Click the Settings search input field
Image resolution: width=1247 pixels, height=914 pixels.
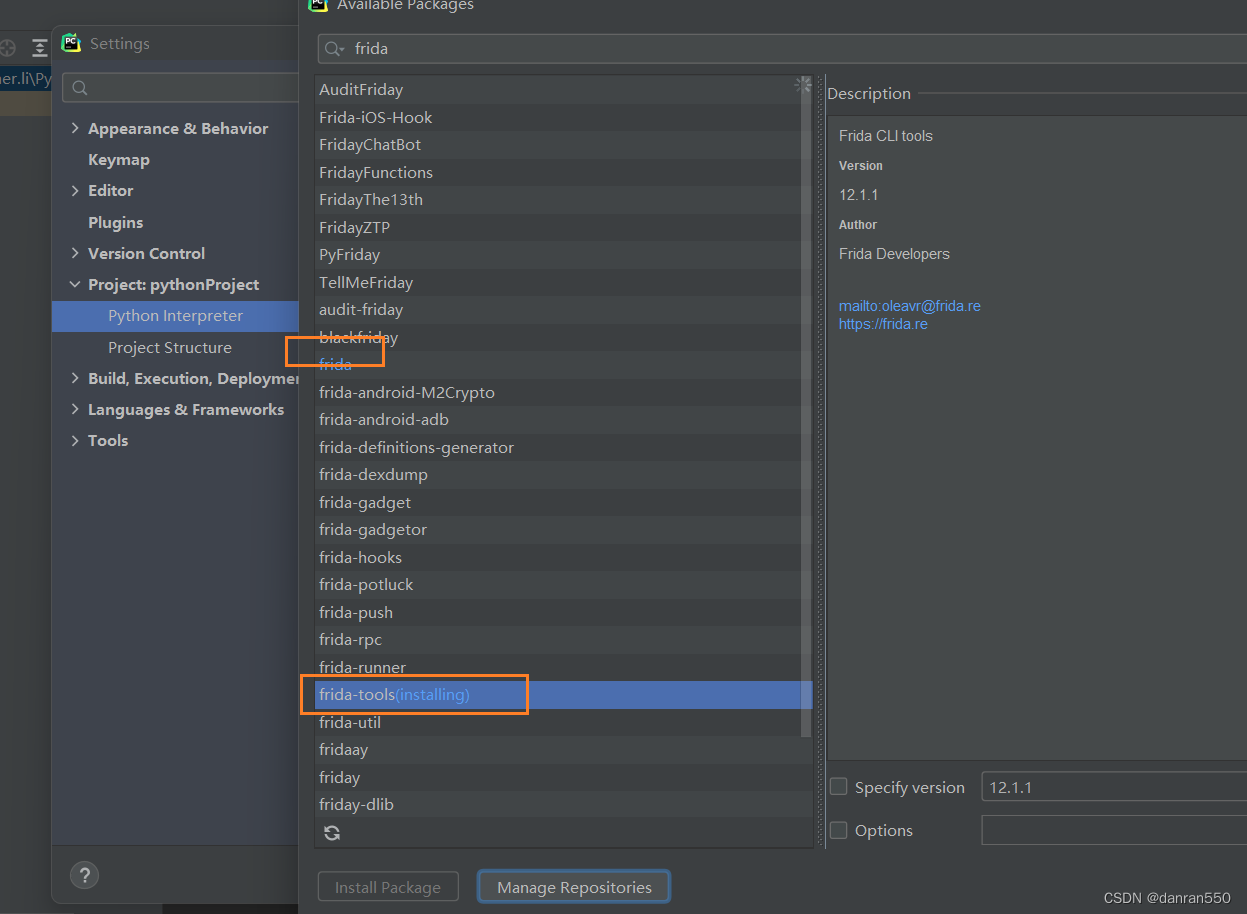click(181, 88)
